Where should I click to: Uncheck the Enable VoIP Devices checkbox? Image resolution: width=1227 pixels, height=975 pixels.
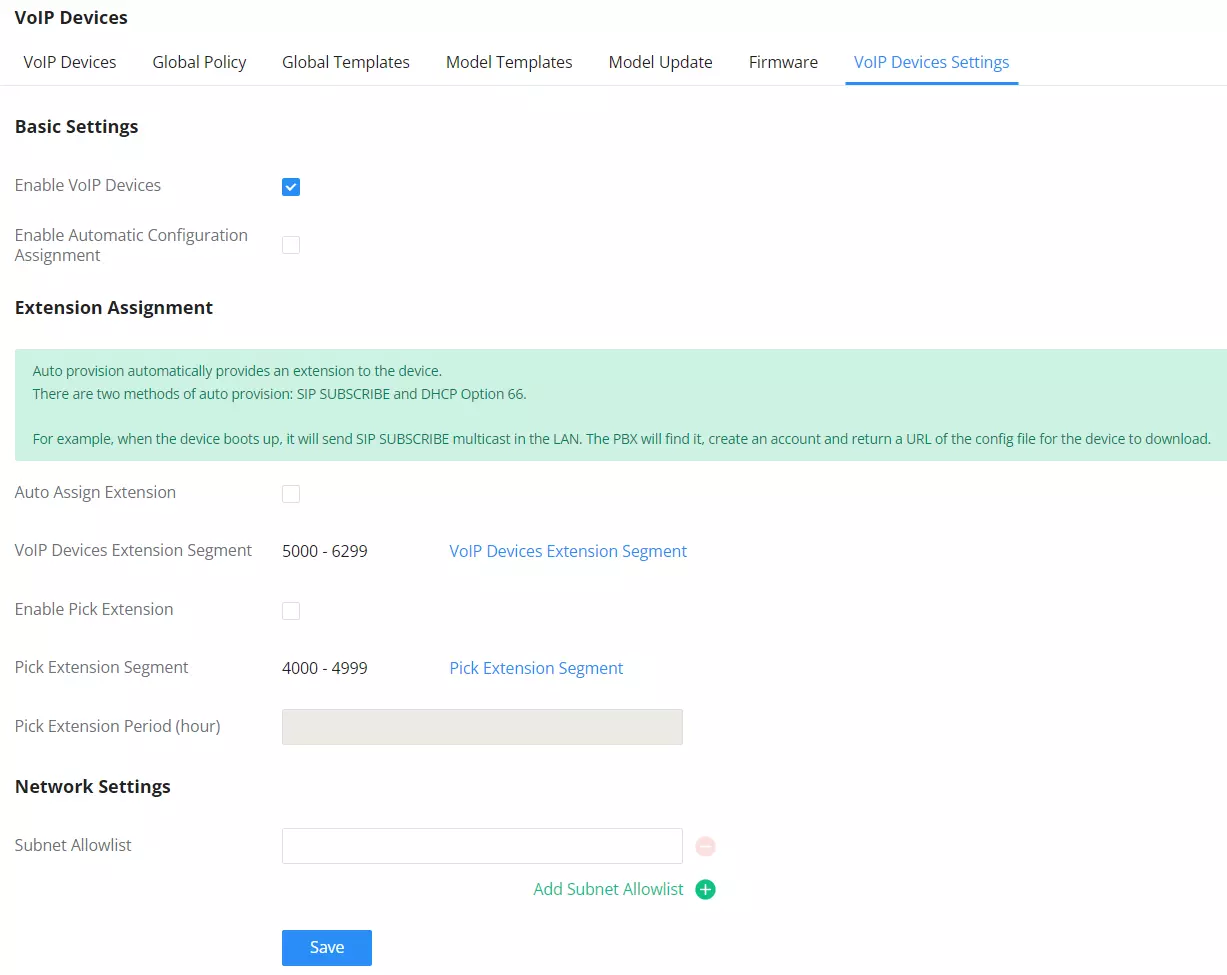pos(291,187)
